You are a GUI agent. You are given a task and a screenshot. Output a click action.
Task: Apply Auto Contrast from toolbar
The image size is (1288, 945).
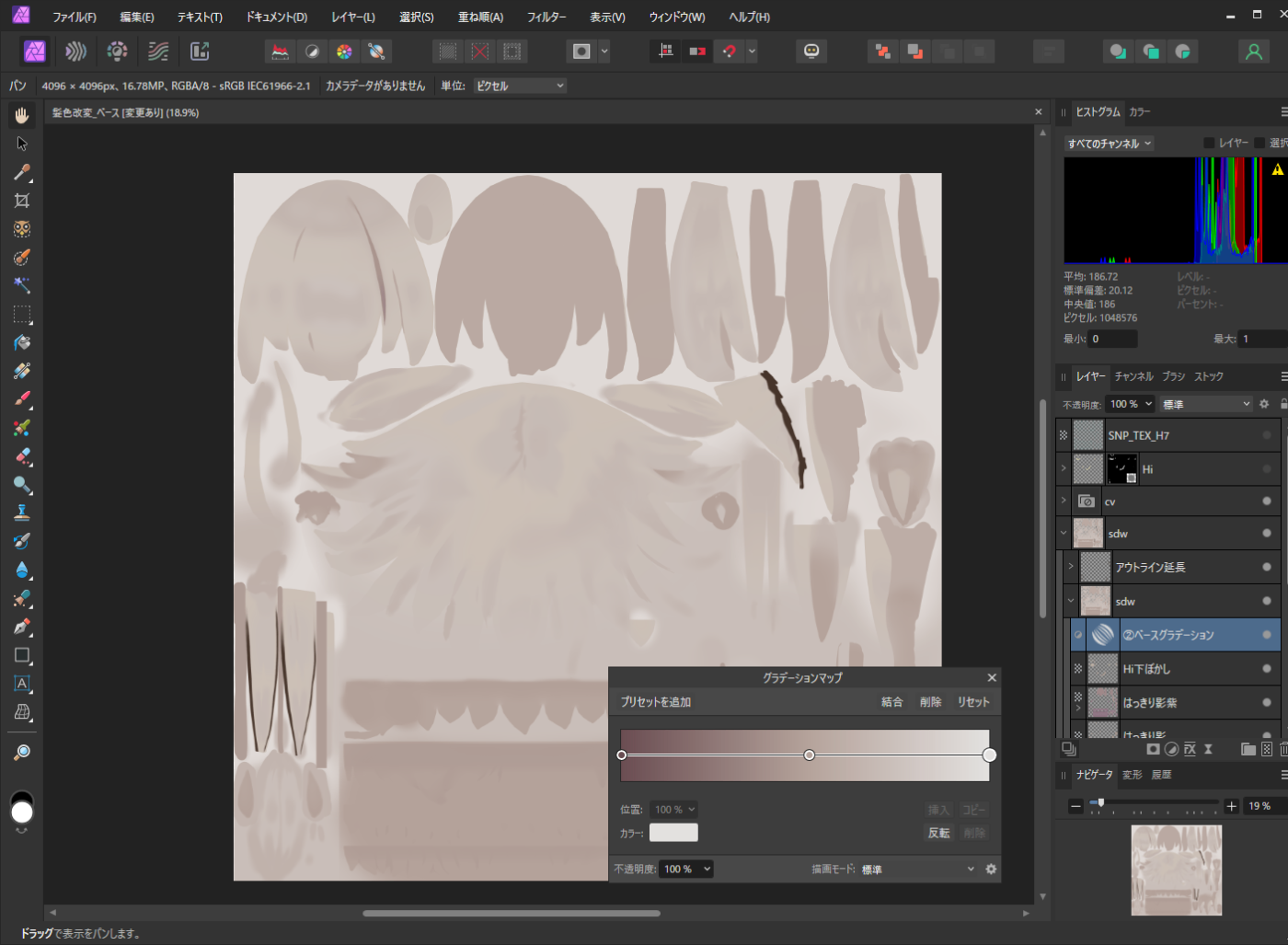pyautogui.click(x=312, y=52)
